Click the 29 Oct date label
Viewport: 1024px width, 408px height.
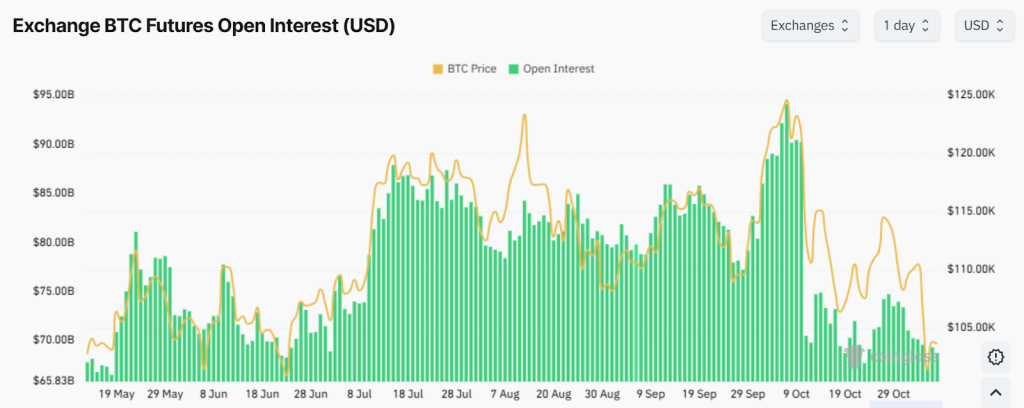[x=893, y=394]
